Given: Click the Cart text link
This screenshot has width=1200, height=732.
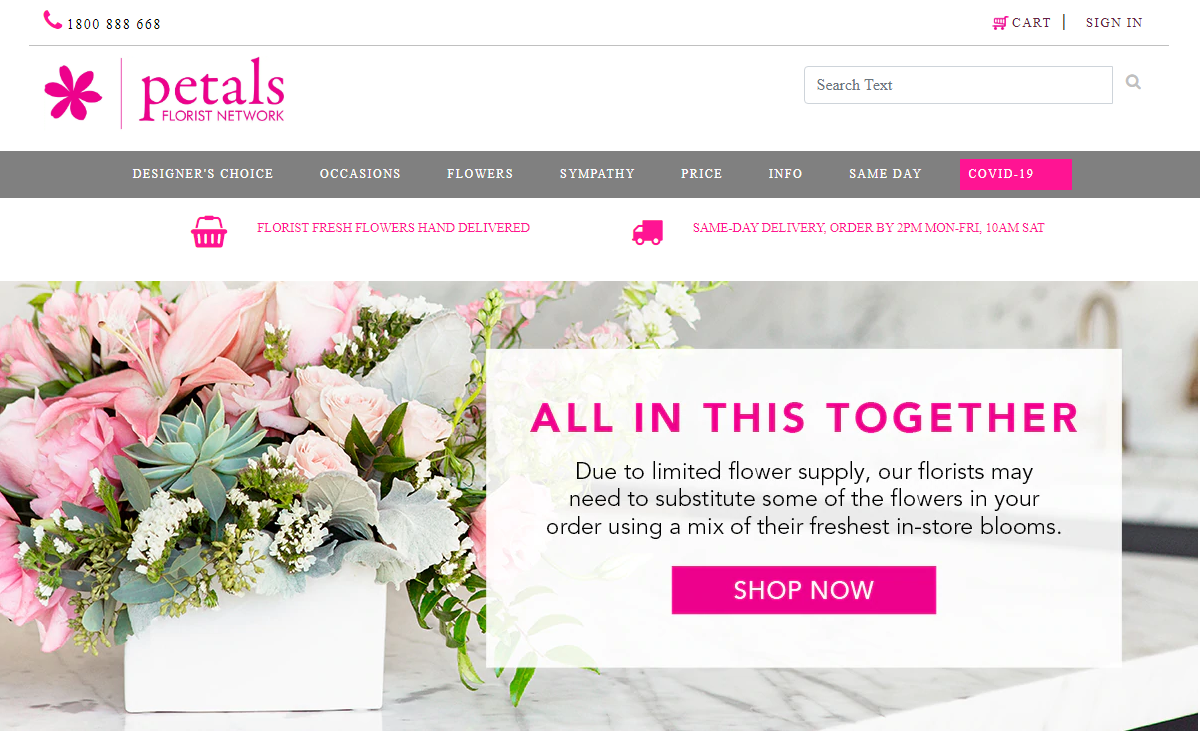Looking at the screenshot, I should [x=1031, y=23].
